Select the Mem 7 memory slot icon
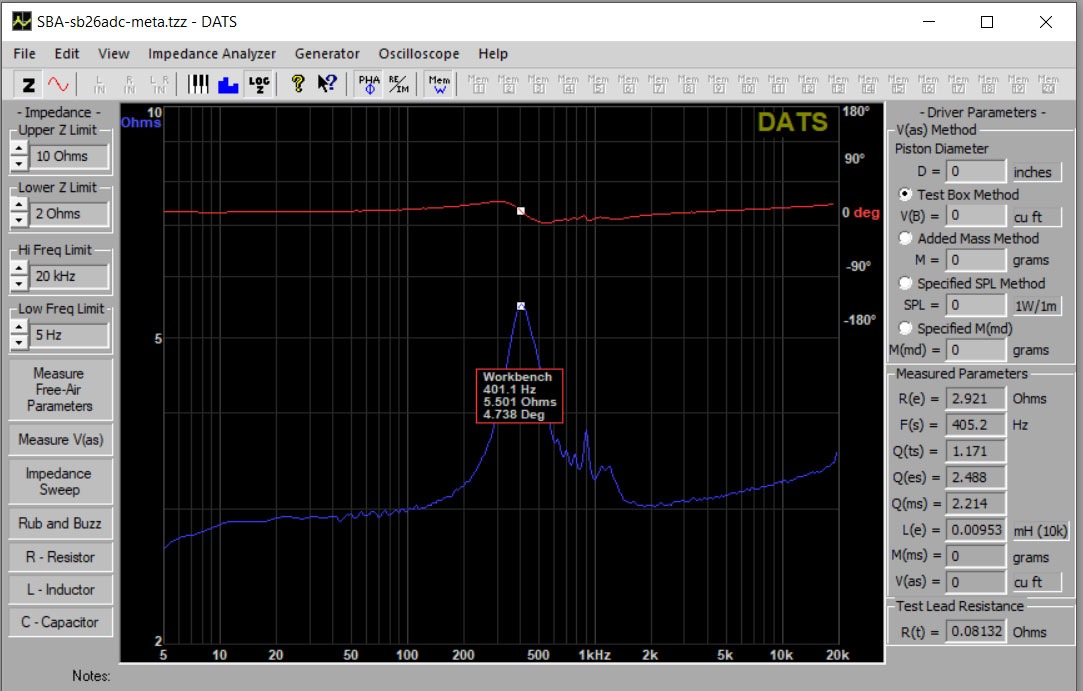1083x691 pixels. [x=658, y=84]
